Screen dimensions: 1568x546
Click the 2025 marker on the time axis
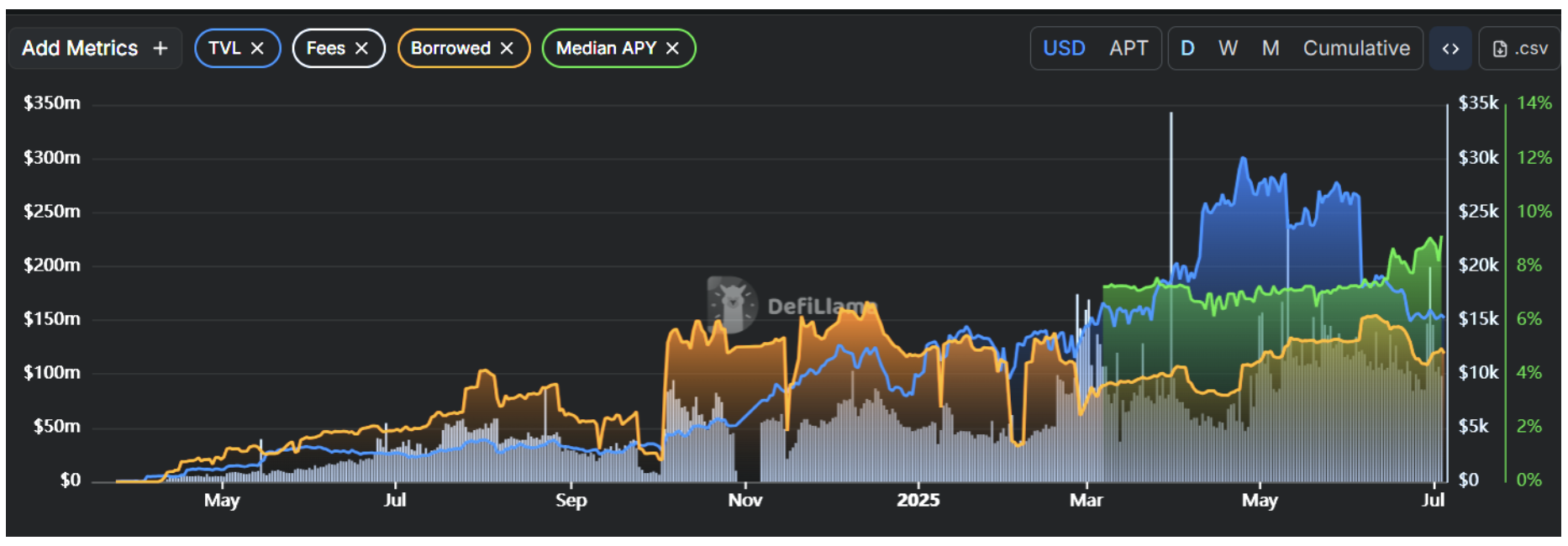pyautogui.click(x=918, y=501)
